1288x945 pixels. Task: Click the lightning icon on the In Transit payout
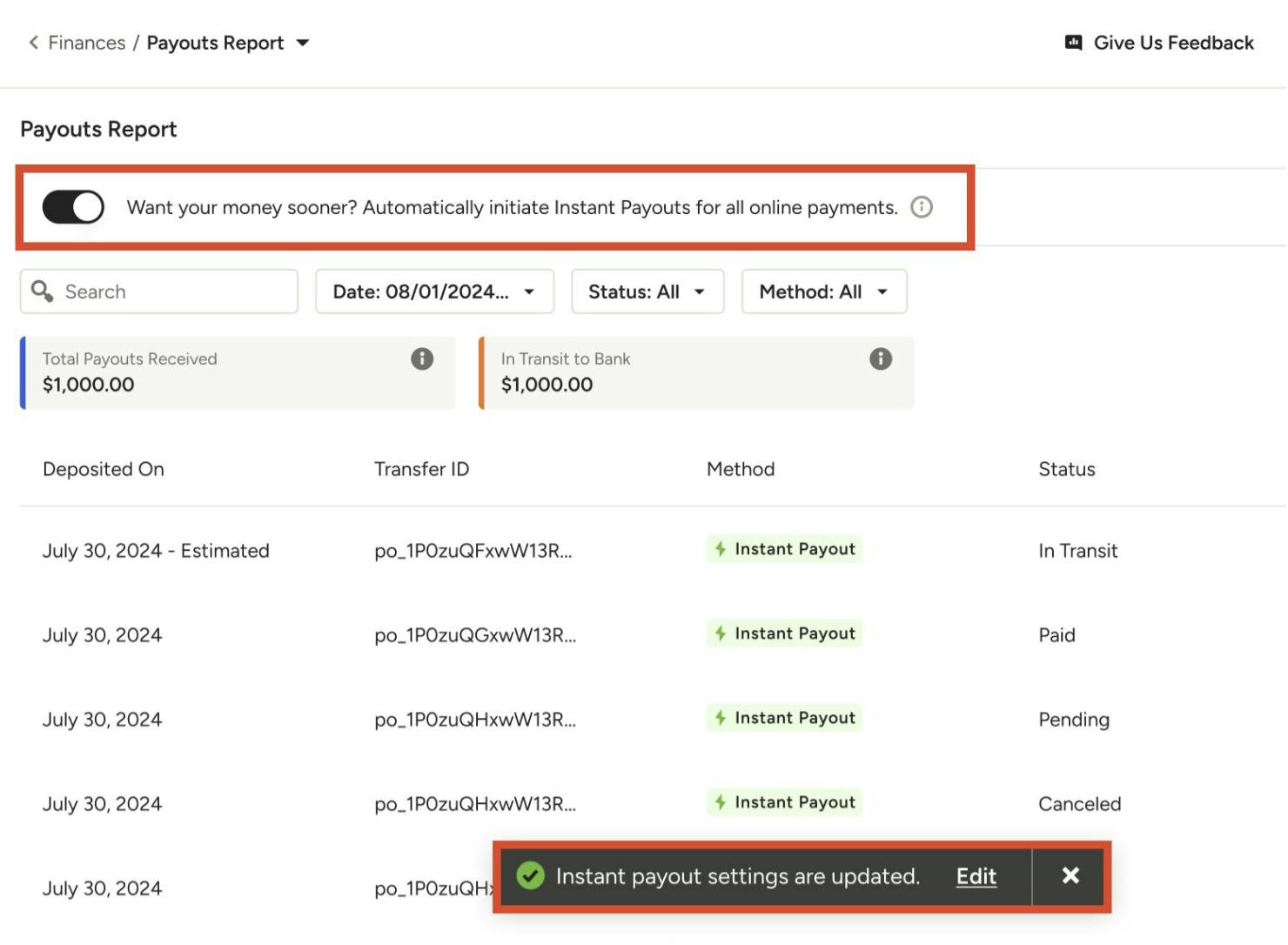click(x=721, y=549)
